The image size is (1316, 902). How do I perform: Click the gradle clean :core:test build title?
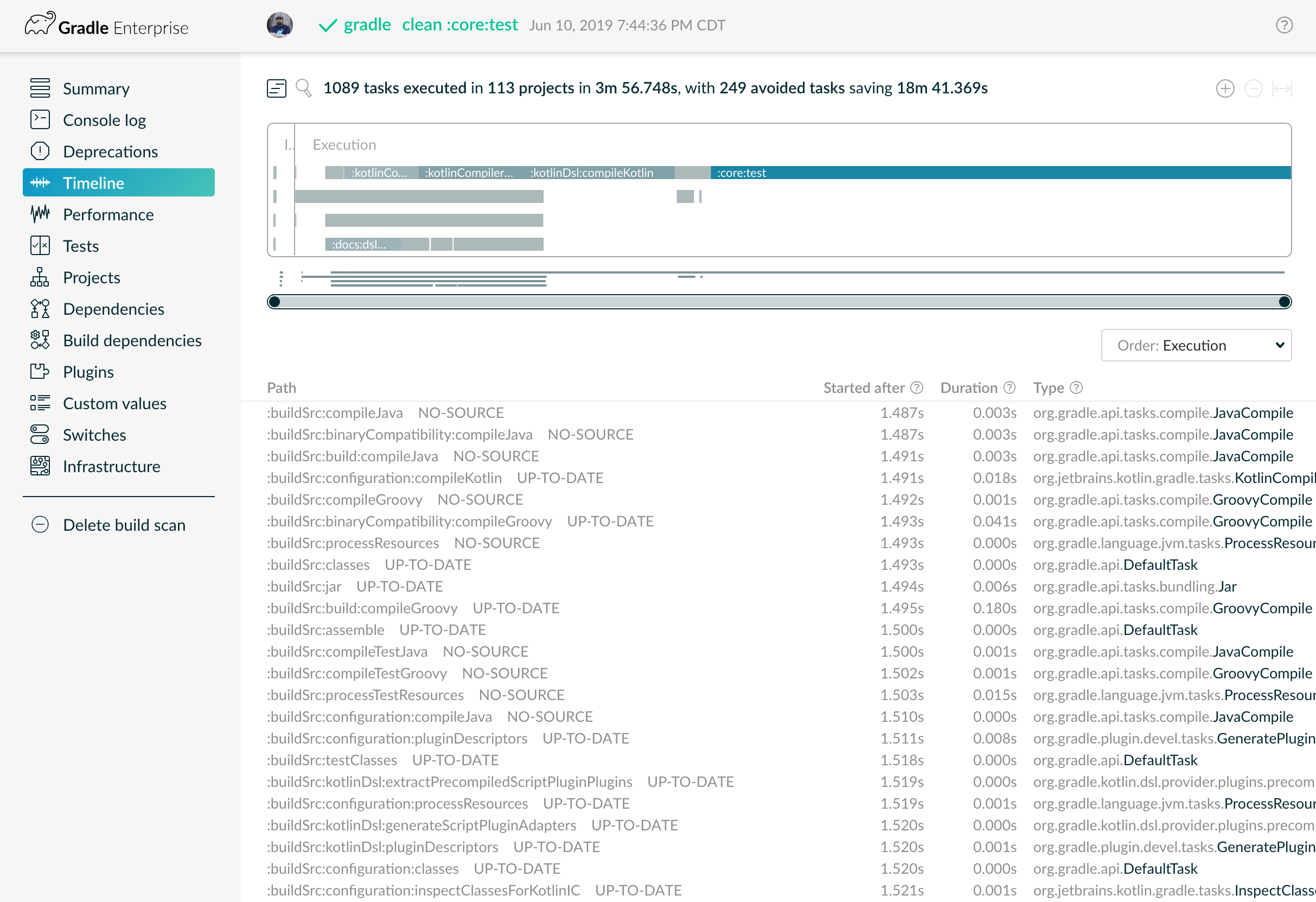click(431, 25)
